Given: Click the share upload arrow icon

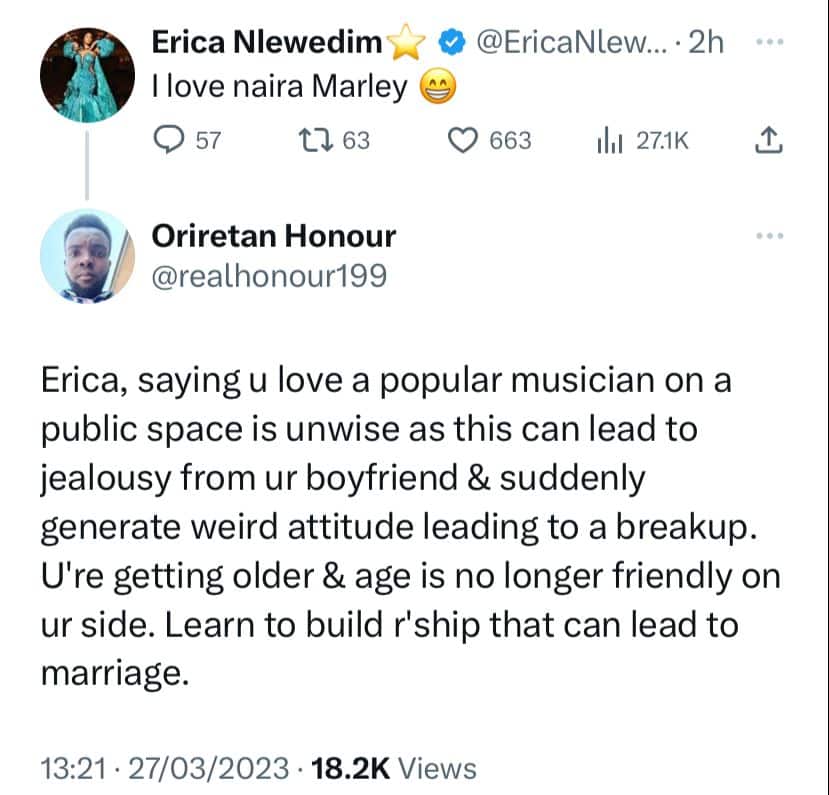Looking at the screenshot, I should coord(766,142).
